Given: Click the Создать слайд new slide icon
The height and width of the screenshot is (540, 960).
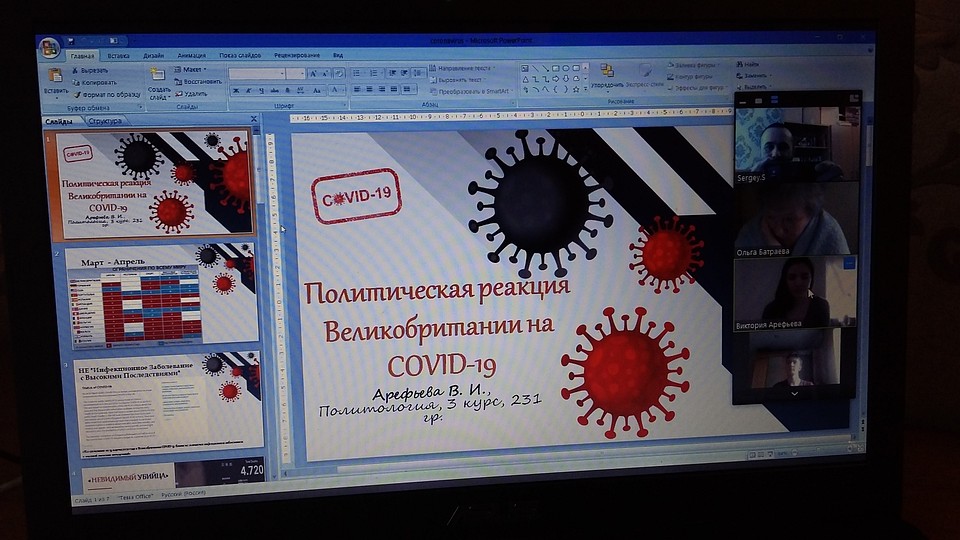Looking at the screenshot, I should point(158,75).
